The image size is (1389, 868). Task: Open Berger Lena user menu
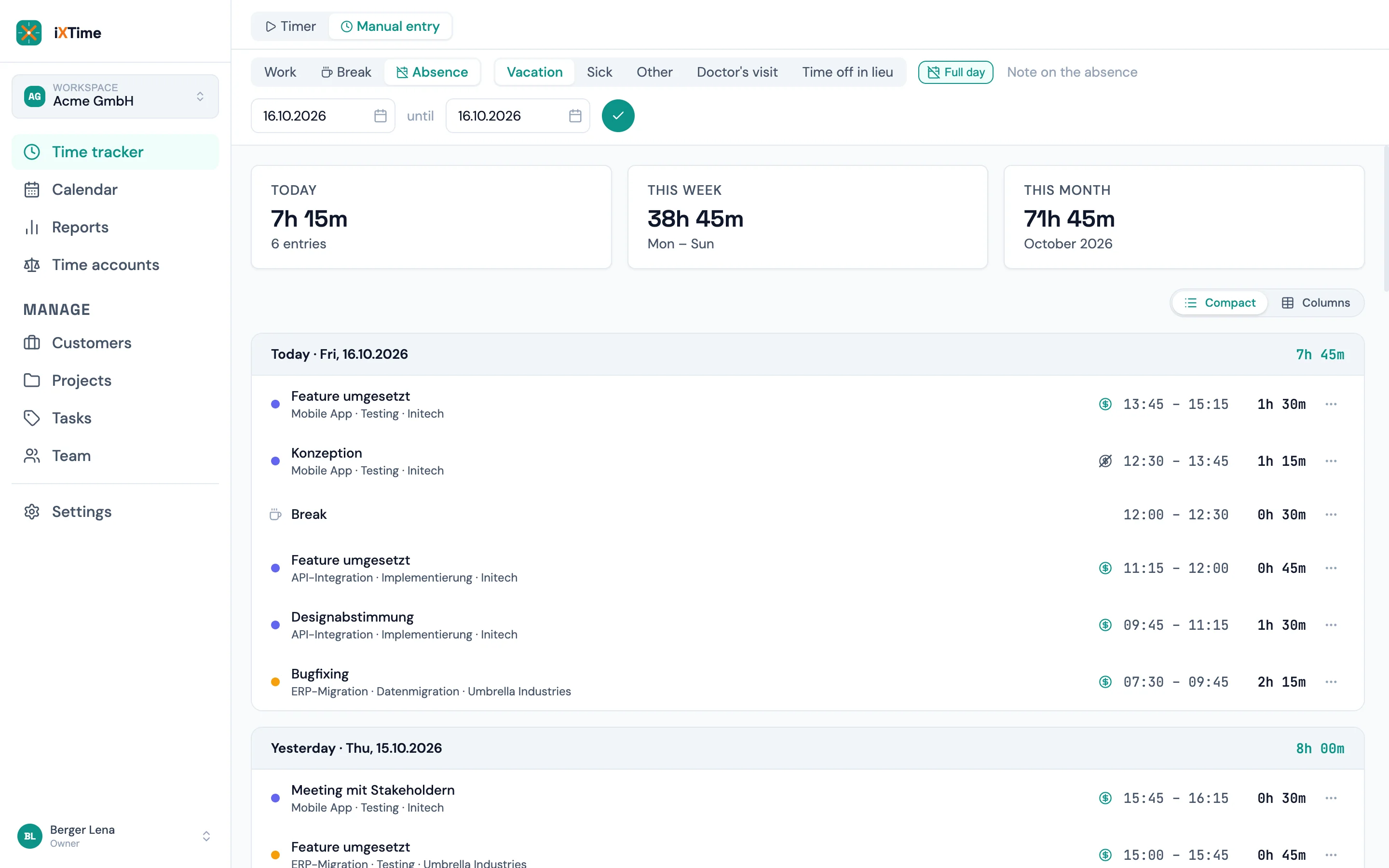click(115, 836)
